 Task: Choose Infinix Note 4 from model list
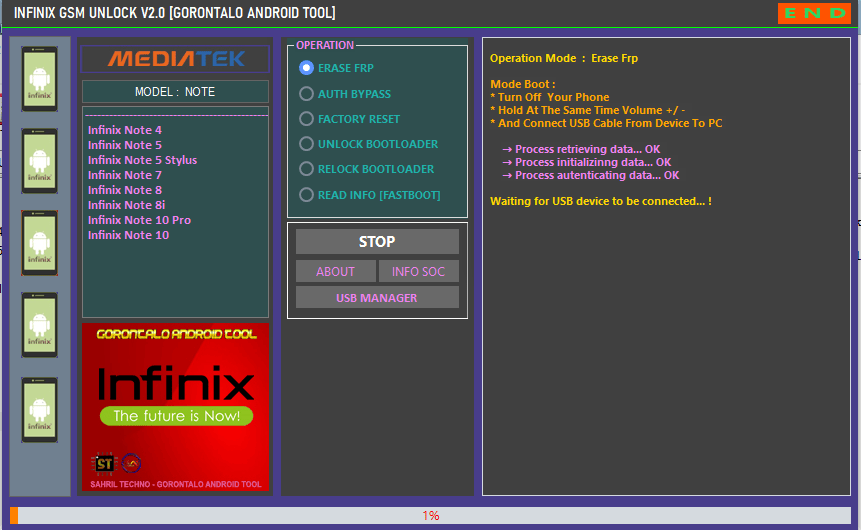click(125, 130)
